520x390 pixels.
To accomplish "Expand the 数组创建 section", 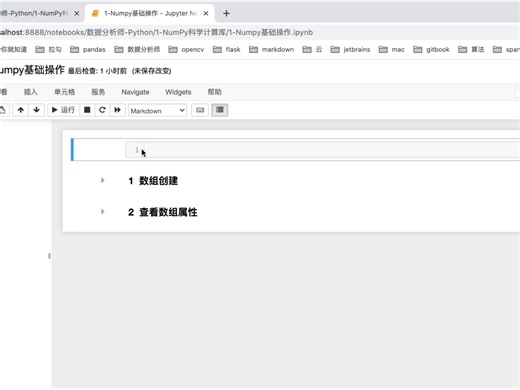I will pyautogui.click(x=102, y=180).
